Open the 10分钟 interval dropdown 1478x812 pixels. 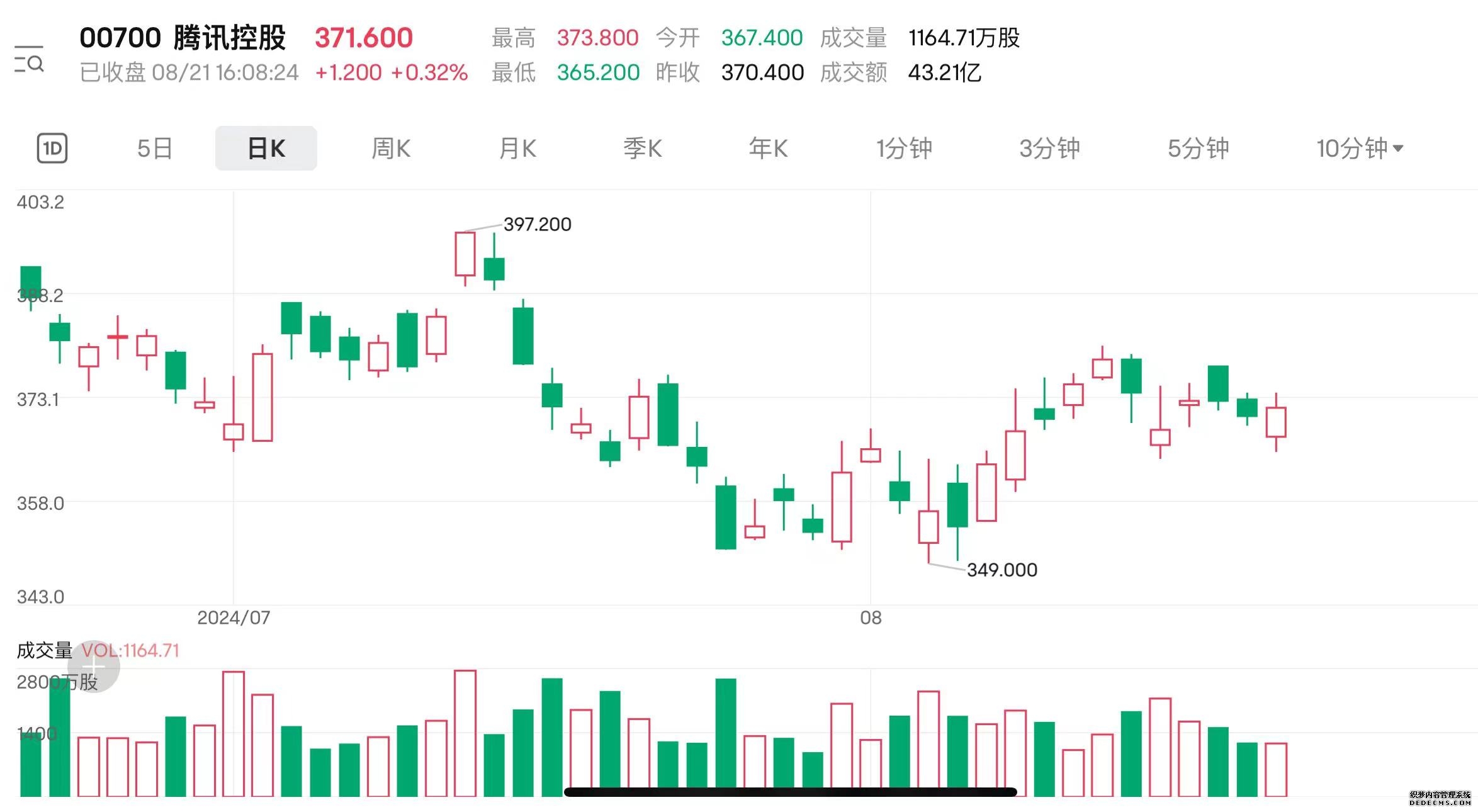point(1358,147)
